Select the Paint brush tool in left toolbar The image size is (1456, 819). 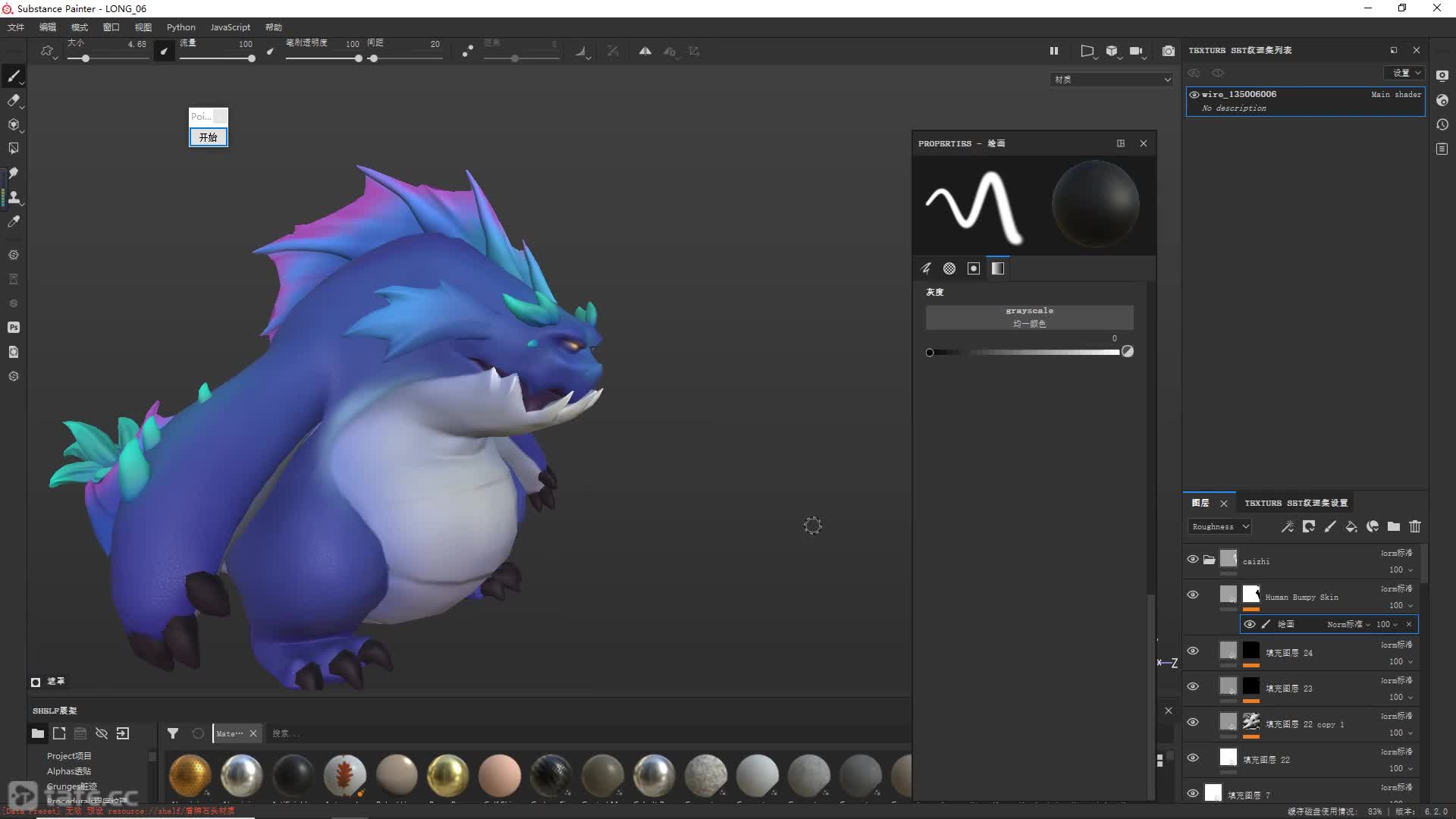tap(14, 76)
